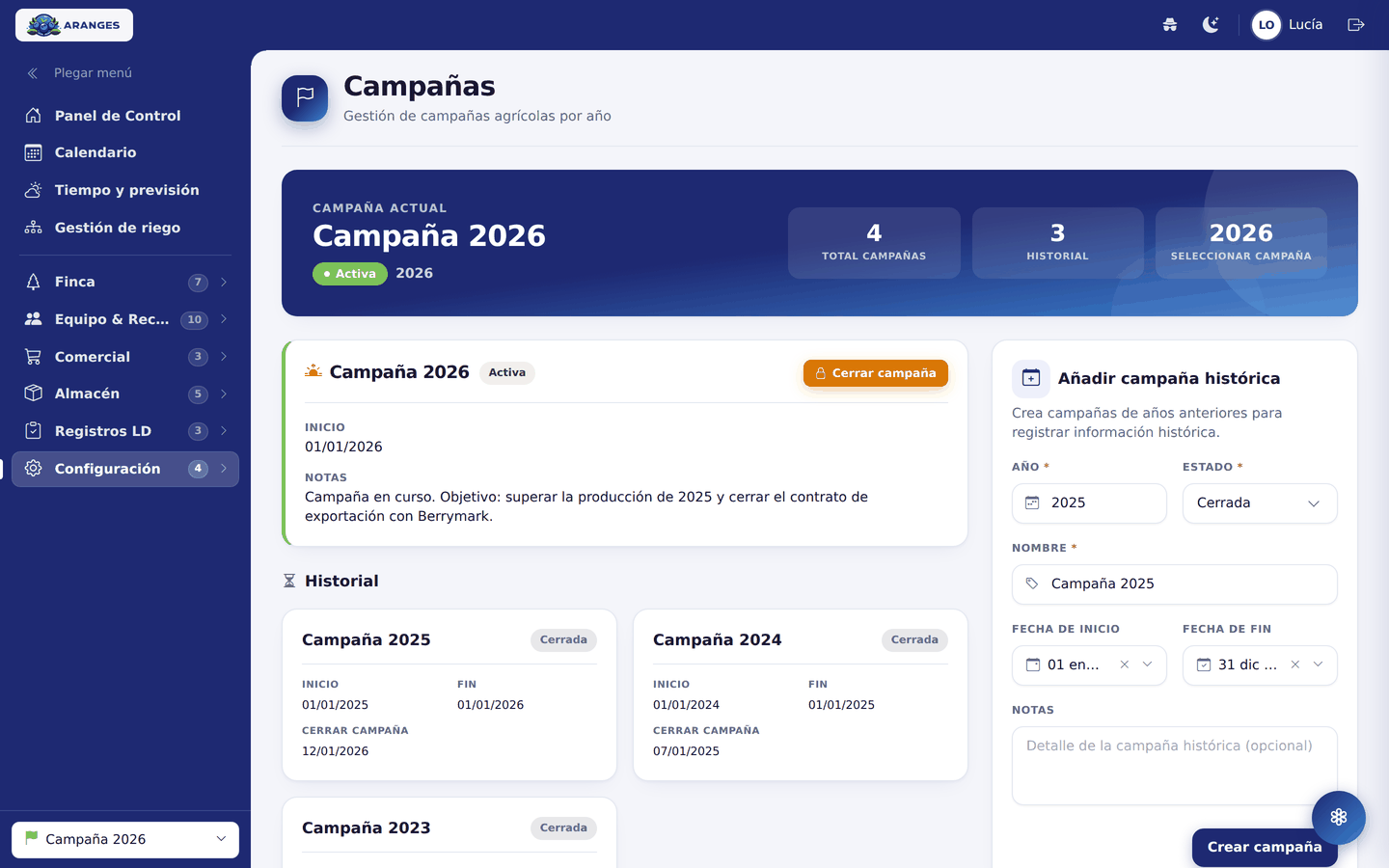This screenshot has height=868, width=1389.
Task: Click Cerrada badge on Campaña 2024
Action: (914, 639)
